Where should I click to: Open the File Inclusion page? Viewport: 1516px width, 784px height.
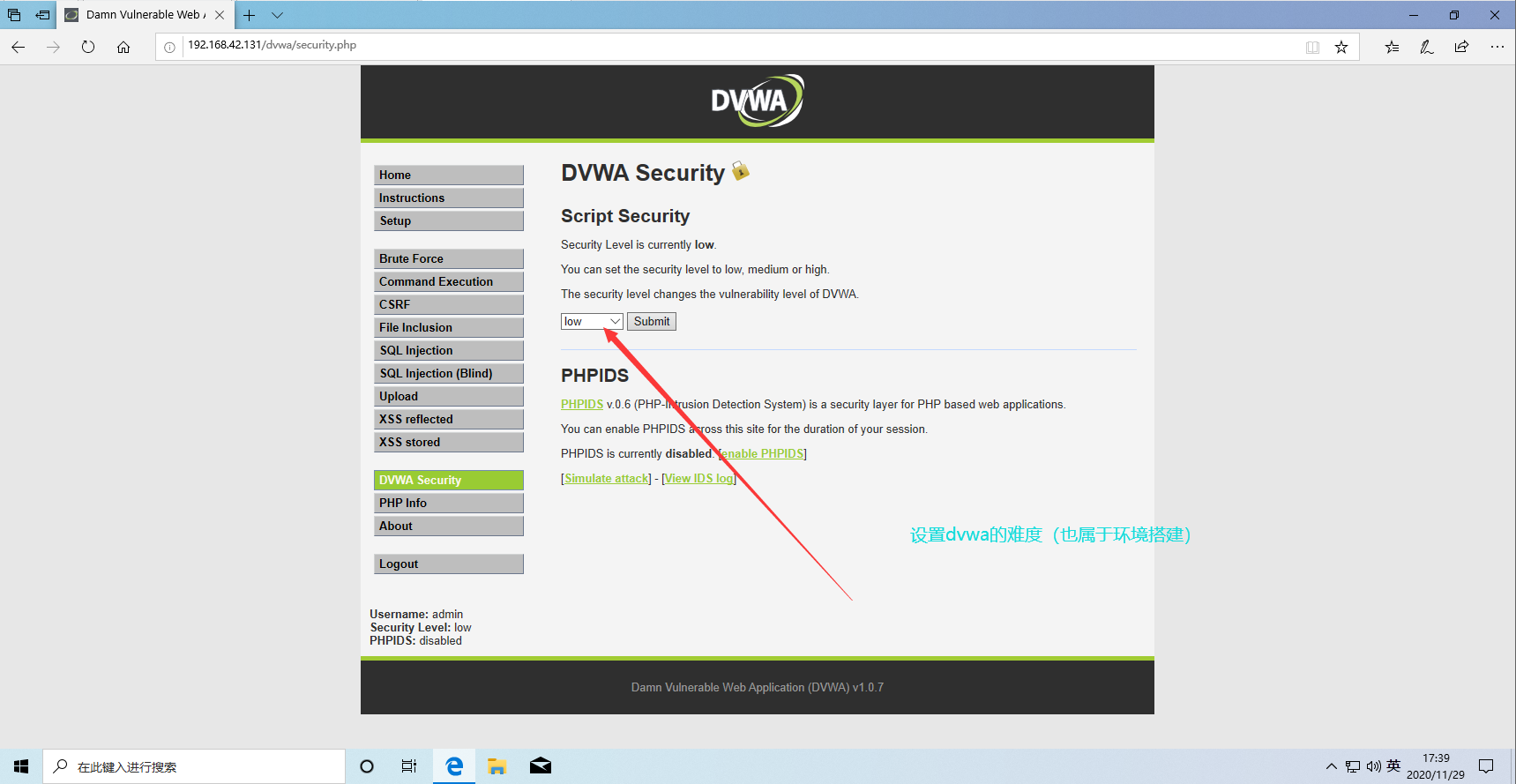coord(449,327)
